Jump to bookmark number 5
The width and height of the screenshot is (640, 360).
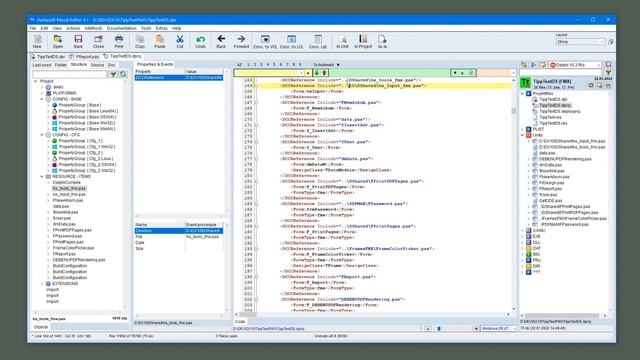pyautogui.click(x=274, y=64)
